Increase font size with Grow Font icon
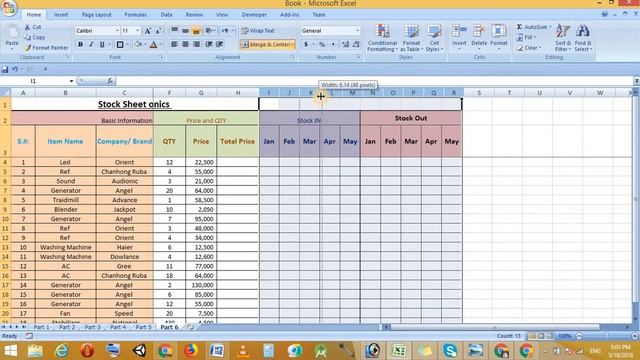This screenshot has height=360, width=640. 148,31
